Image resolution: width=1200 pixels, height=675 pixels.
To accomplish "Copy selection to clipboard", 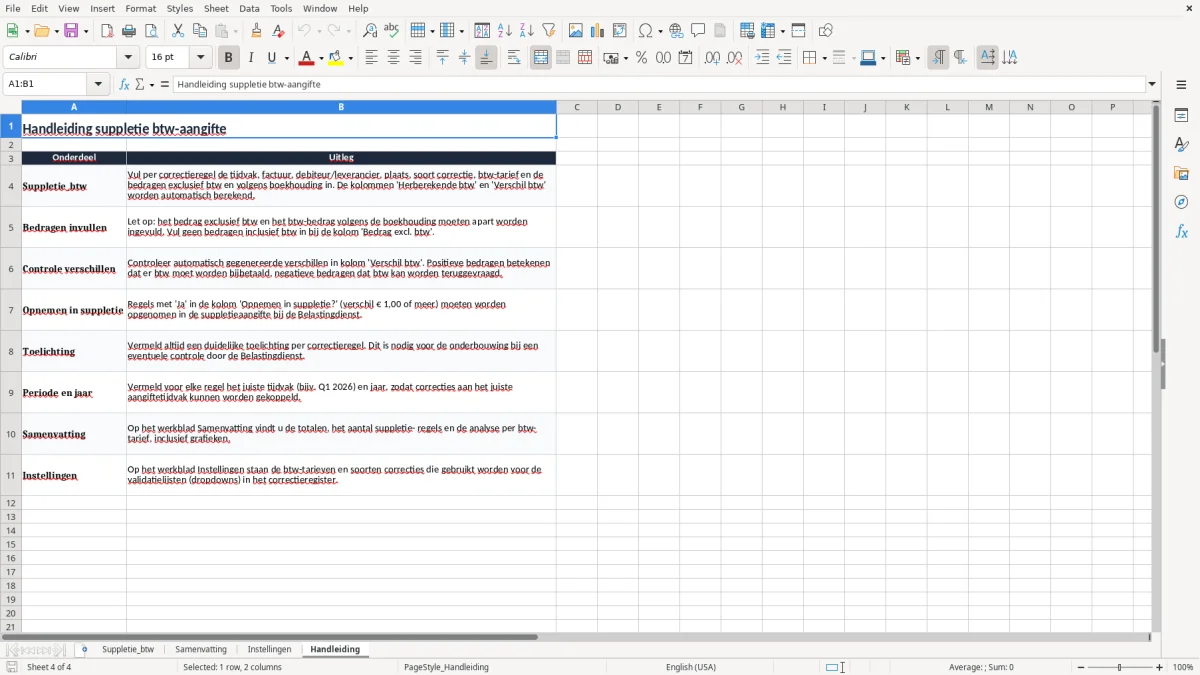I will click(x=200, y=31).
